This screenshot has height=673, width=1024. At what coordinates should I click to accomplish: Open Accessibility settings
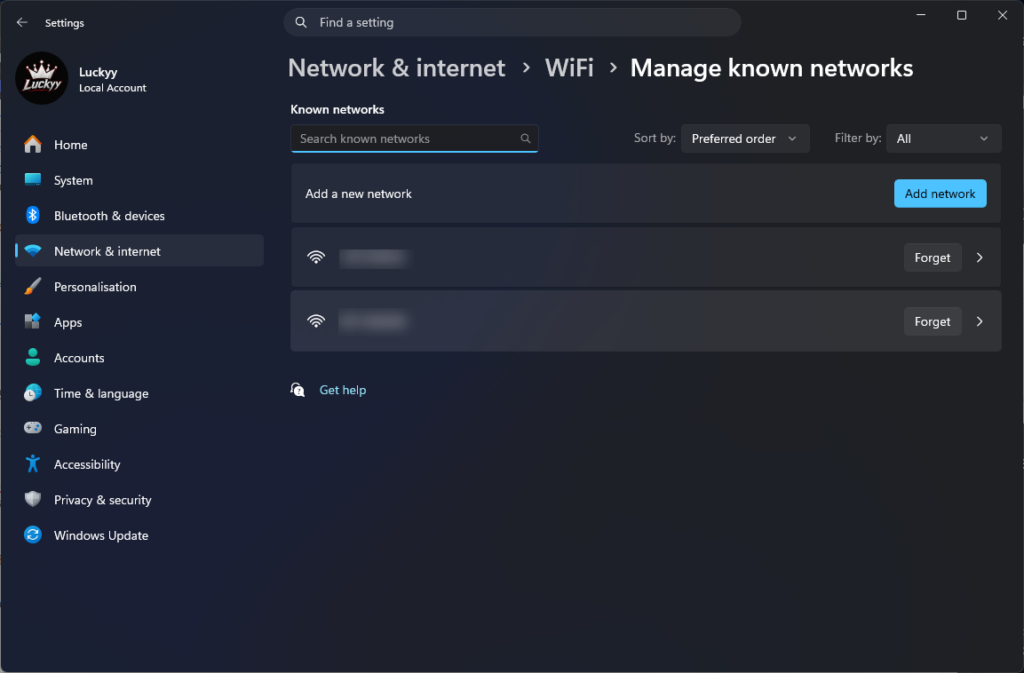(139, 464)
